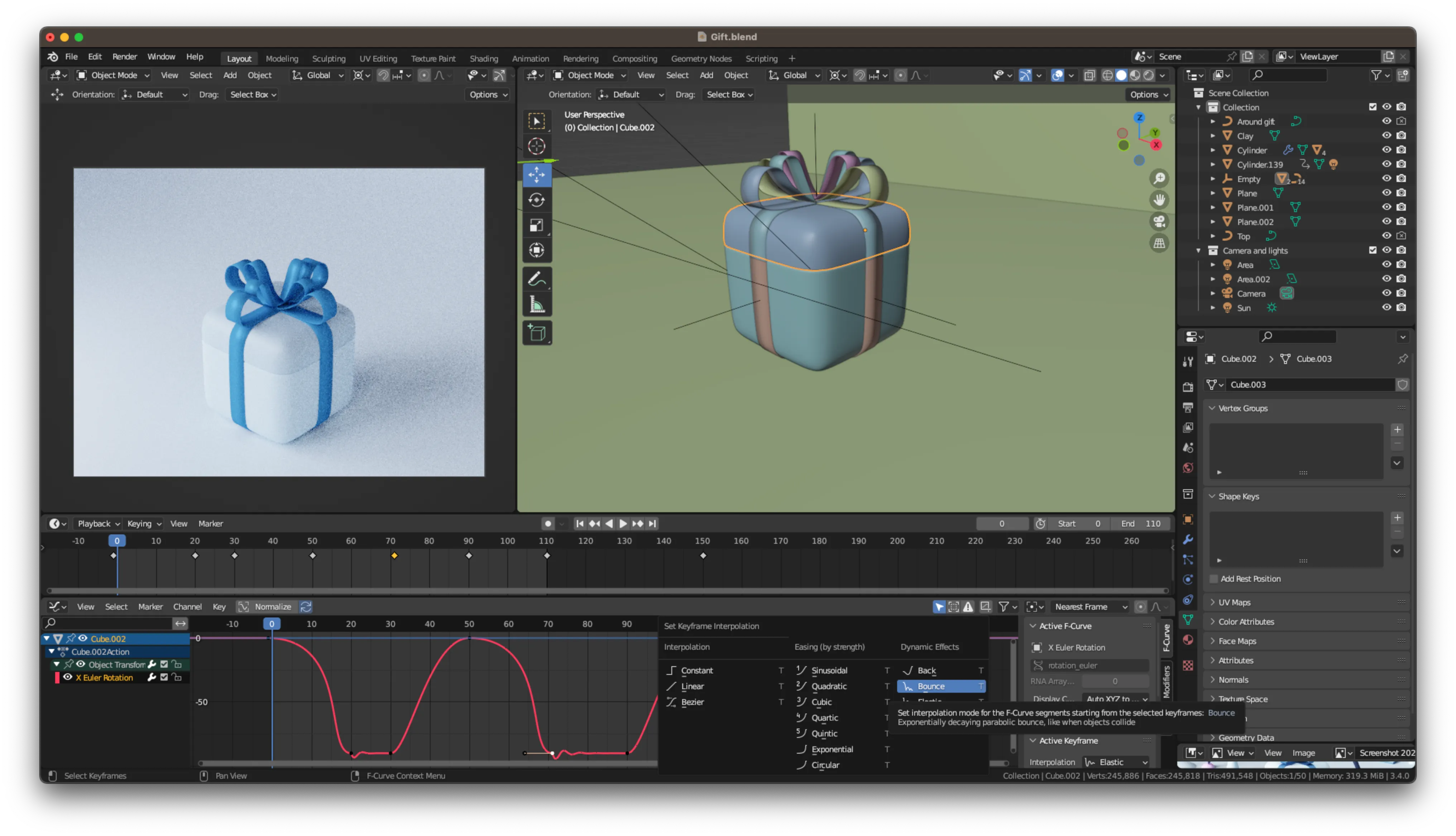Click Options button in right viewport header
Viewport: 1456px width, 836px height.
pos(1149,95)
